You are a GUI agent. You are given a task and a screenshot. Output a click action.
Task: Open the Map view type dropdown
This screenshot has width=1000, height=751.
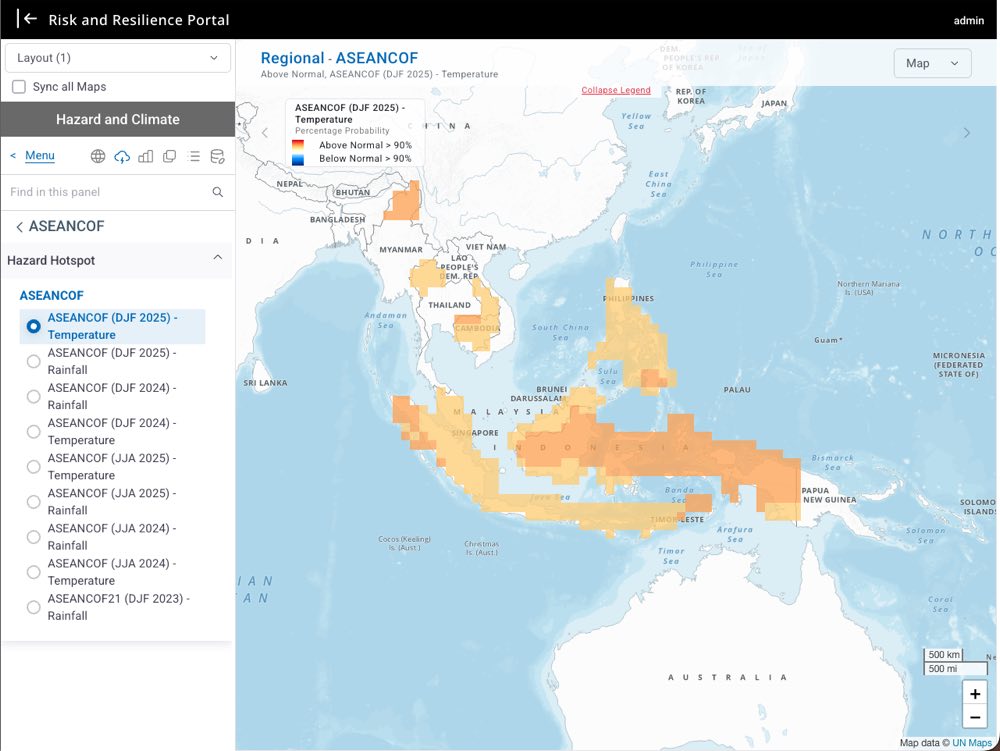tap(932, 63)
